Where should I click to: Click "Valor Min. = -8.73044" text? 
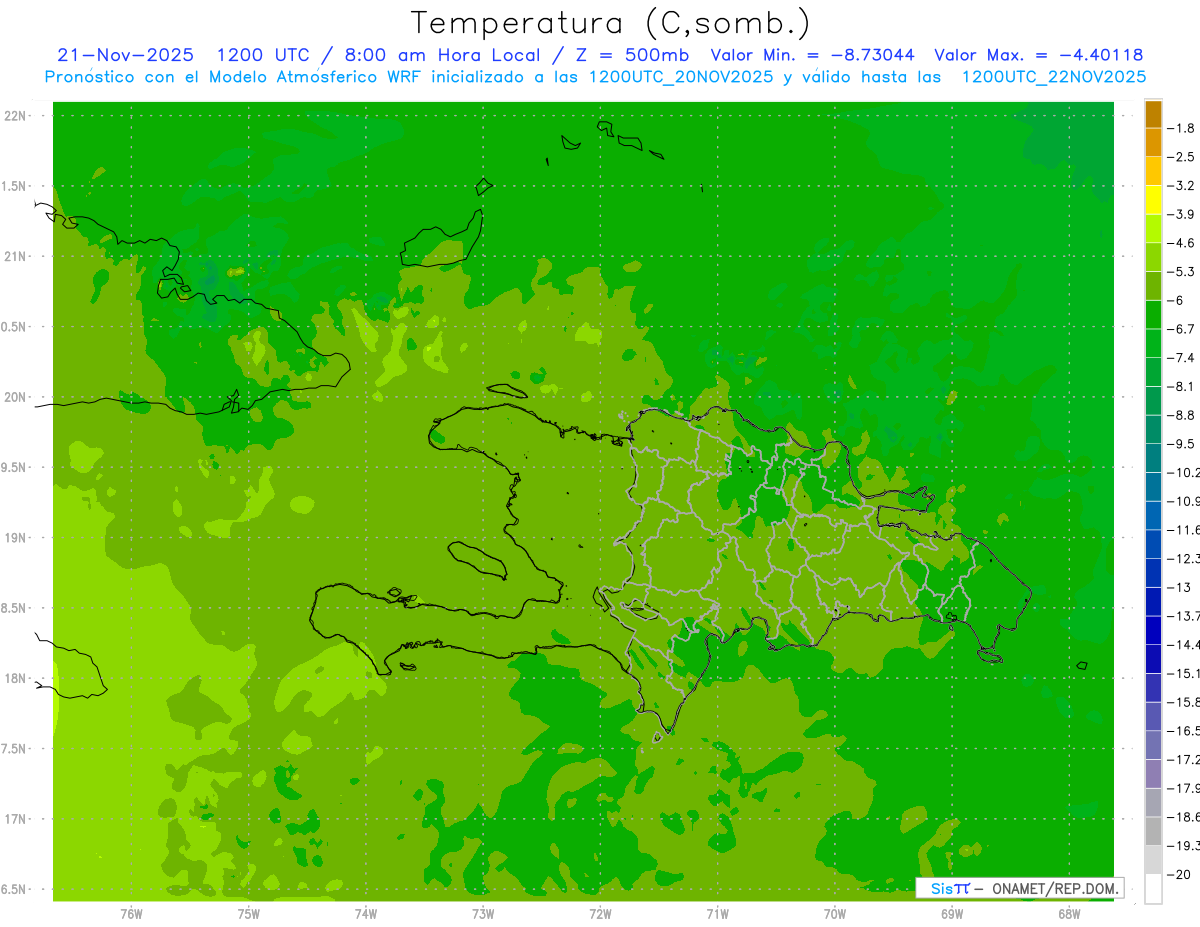(814, 55)
